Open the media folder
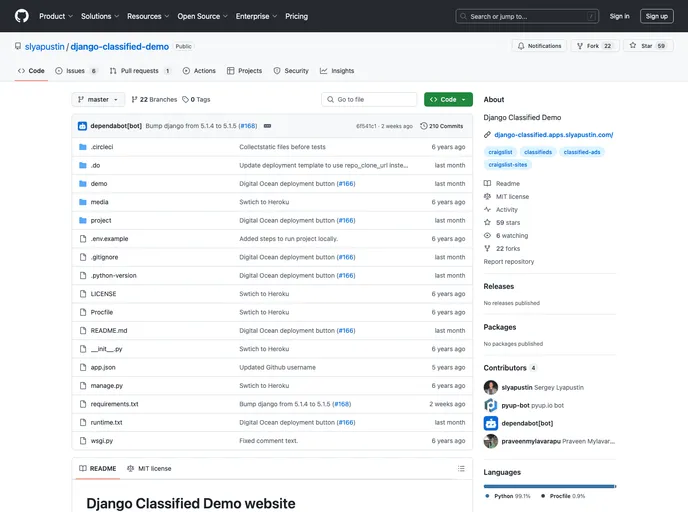The image size is (688, 512). point(99,202)
